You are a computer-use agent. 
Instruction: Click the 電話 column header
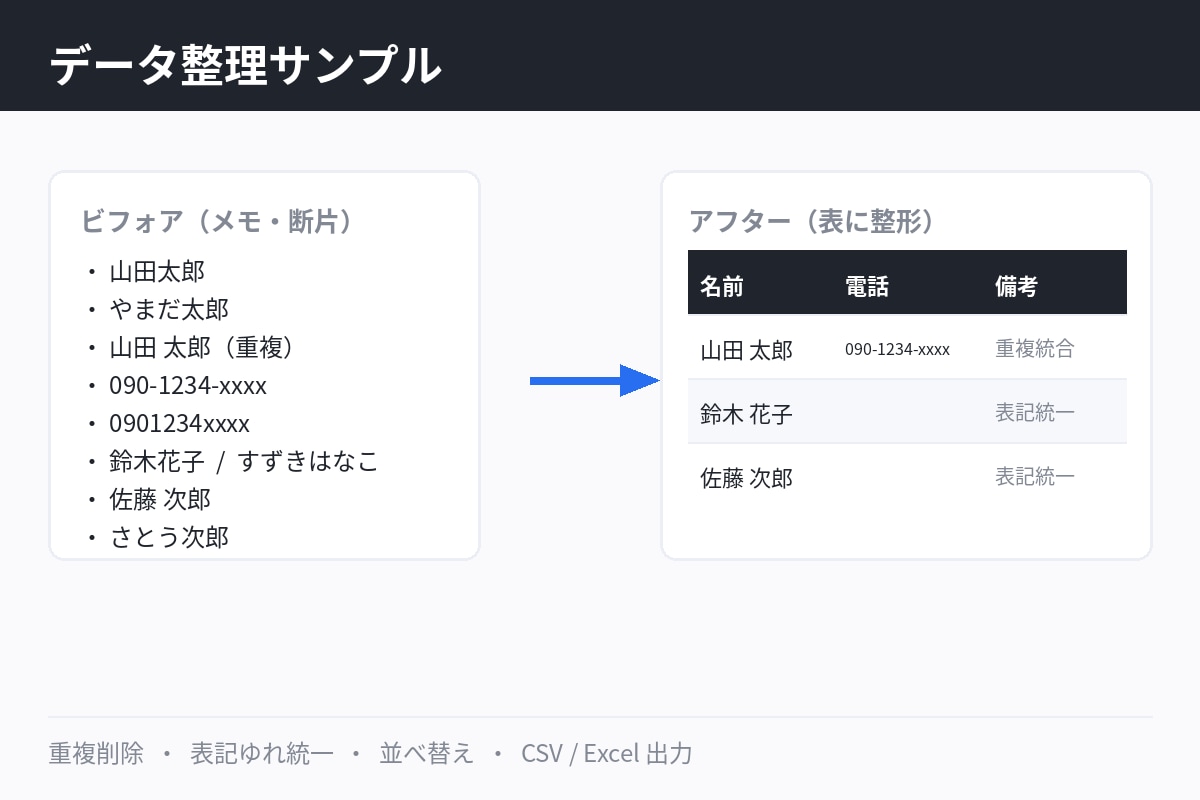867,287
